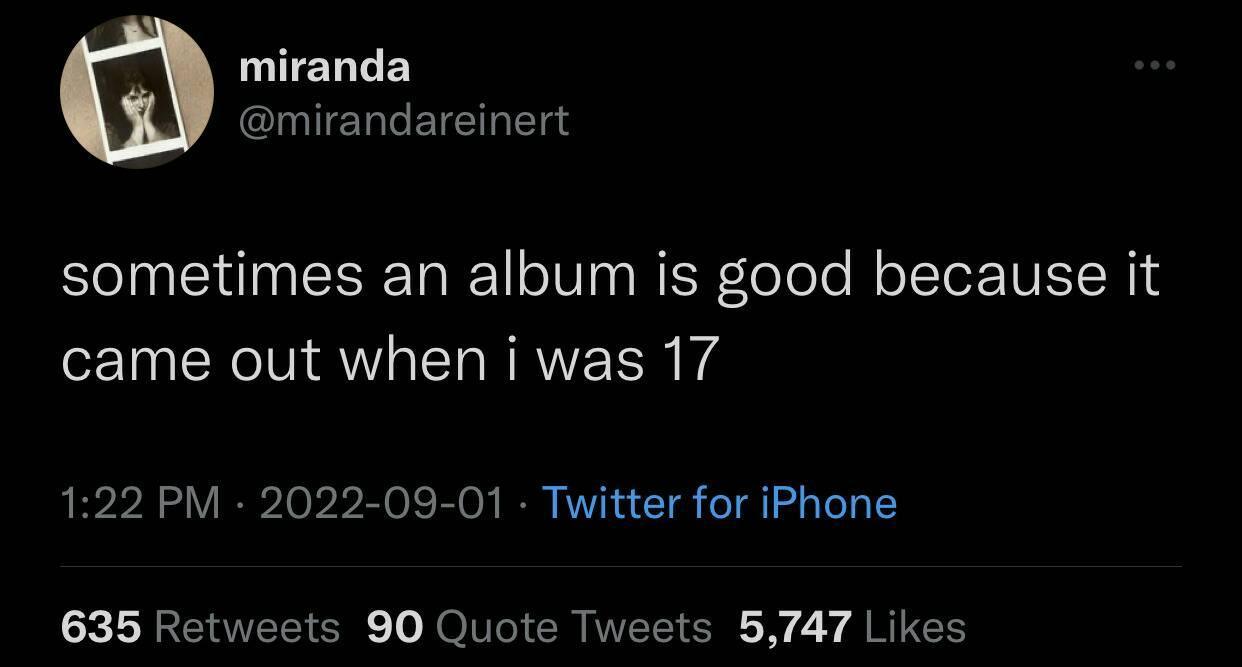Click the "Twitter for iPhone" source link
Image resolution: width=1242 pixels, height=667 pixels.
click(x=719, y=502)
